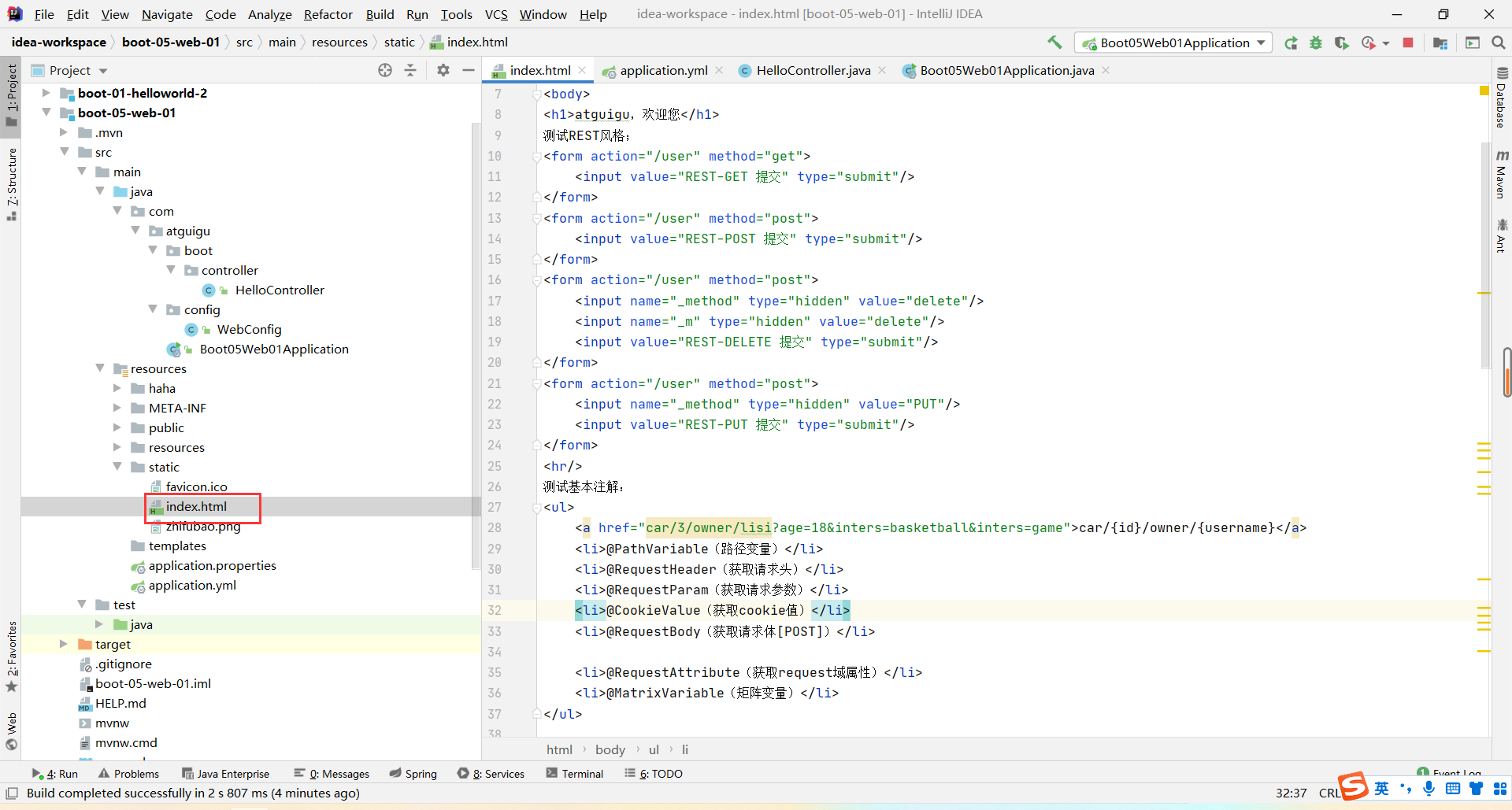Run with Coverage using the shield icon
The image size is (1512, 810).
[1341, 43]
